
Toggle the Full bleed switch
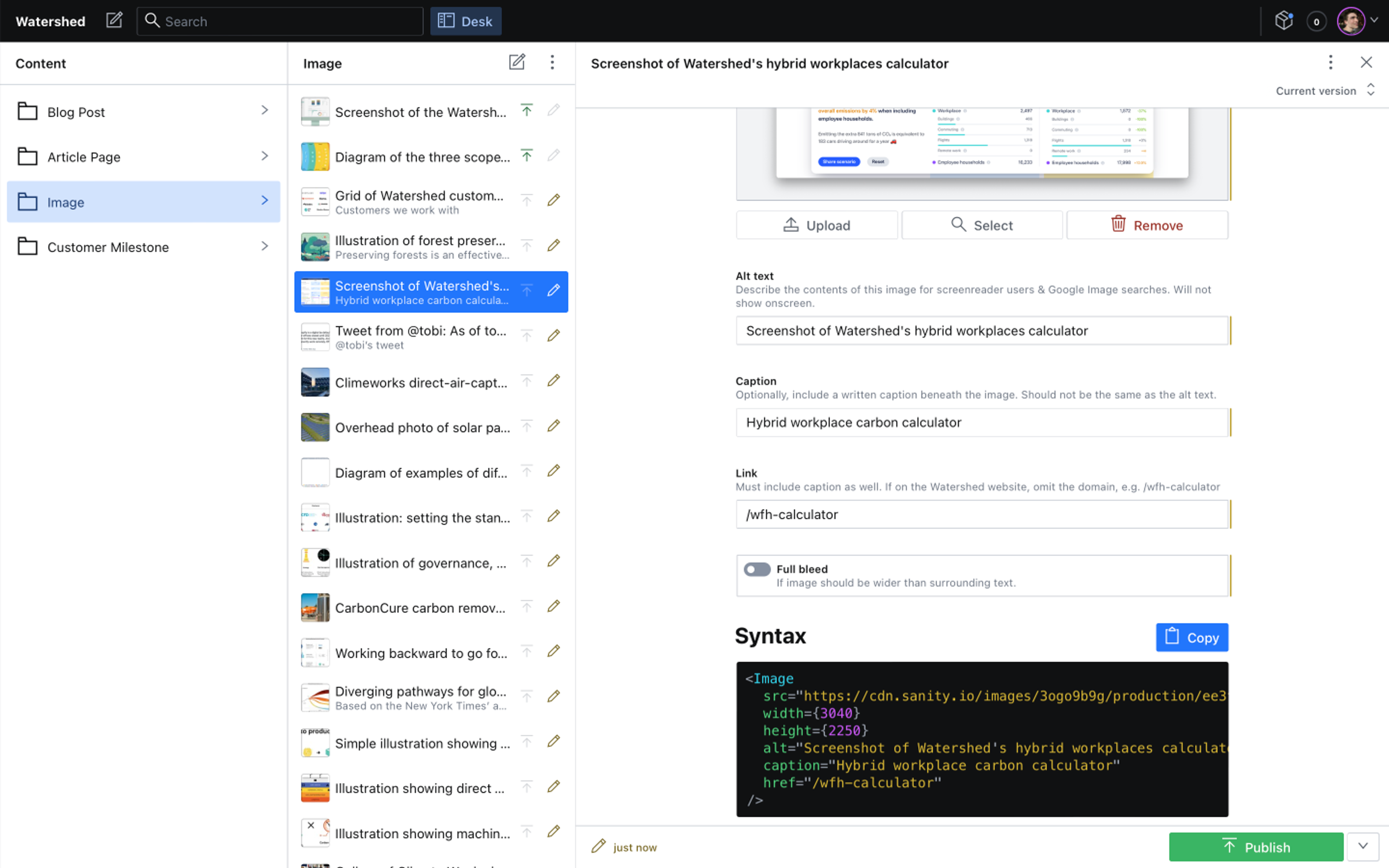click(756, 569)
